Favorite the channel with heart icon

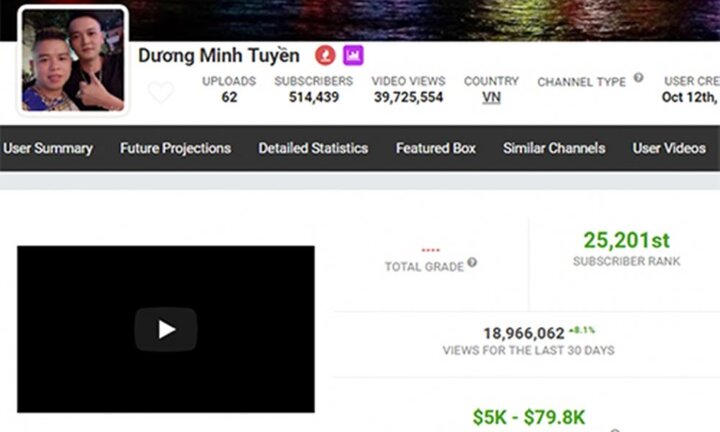161,92
